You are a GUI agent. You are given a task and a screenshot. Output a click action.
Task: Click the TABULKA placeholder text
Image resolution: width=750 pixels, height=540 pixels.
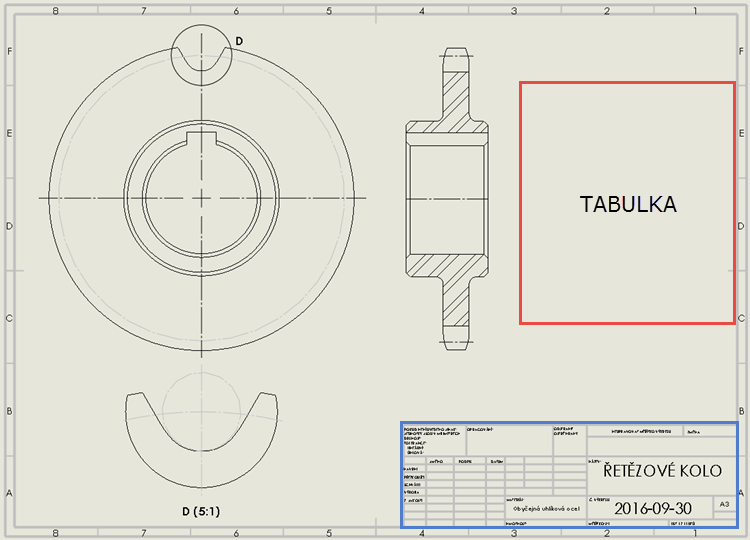click(x=628, y=204)
